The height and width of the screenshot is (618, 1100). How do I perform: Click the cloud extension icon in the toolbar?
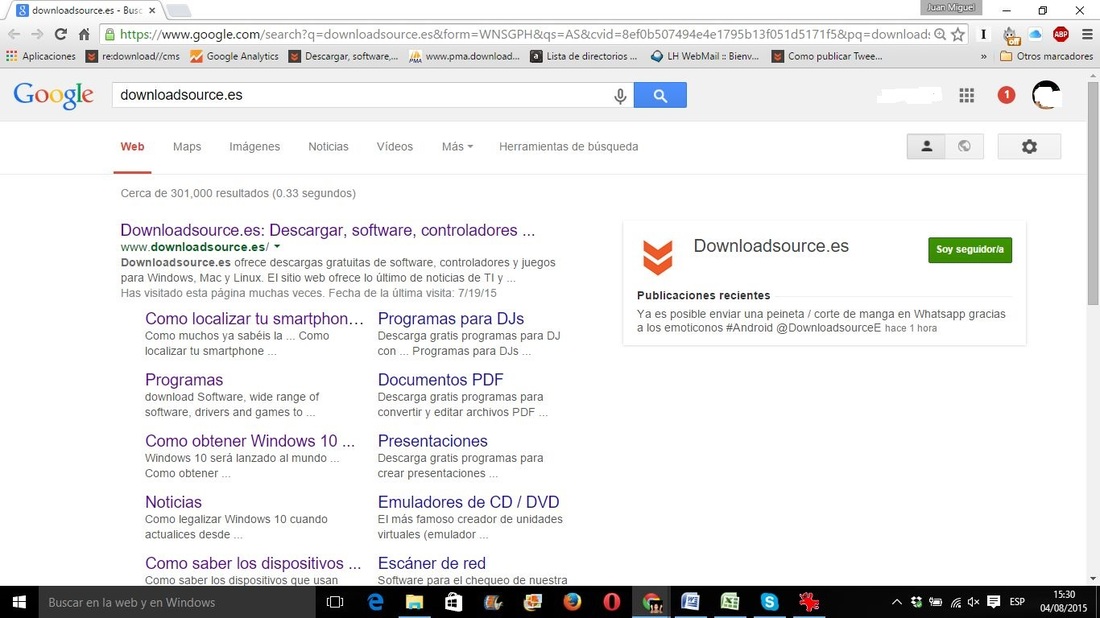point(1035,34)
